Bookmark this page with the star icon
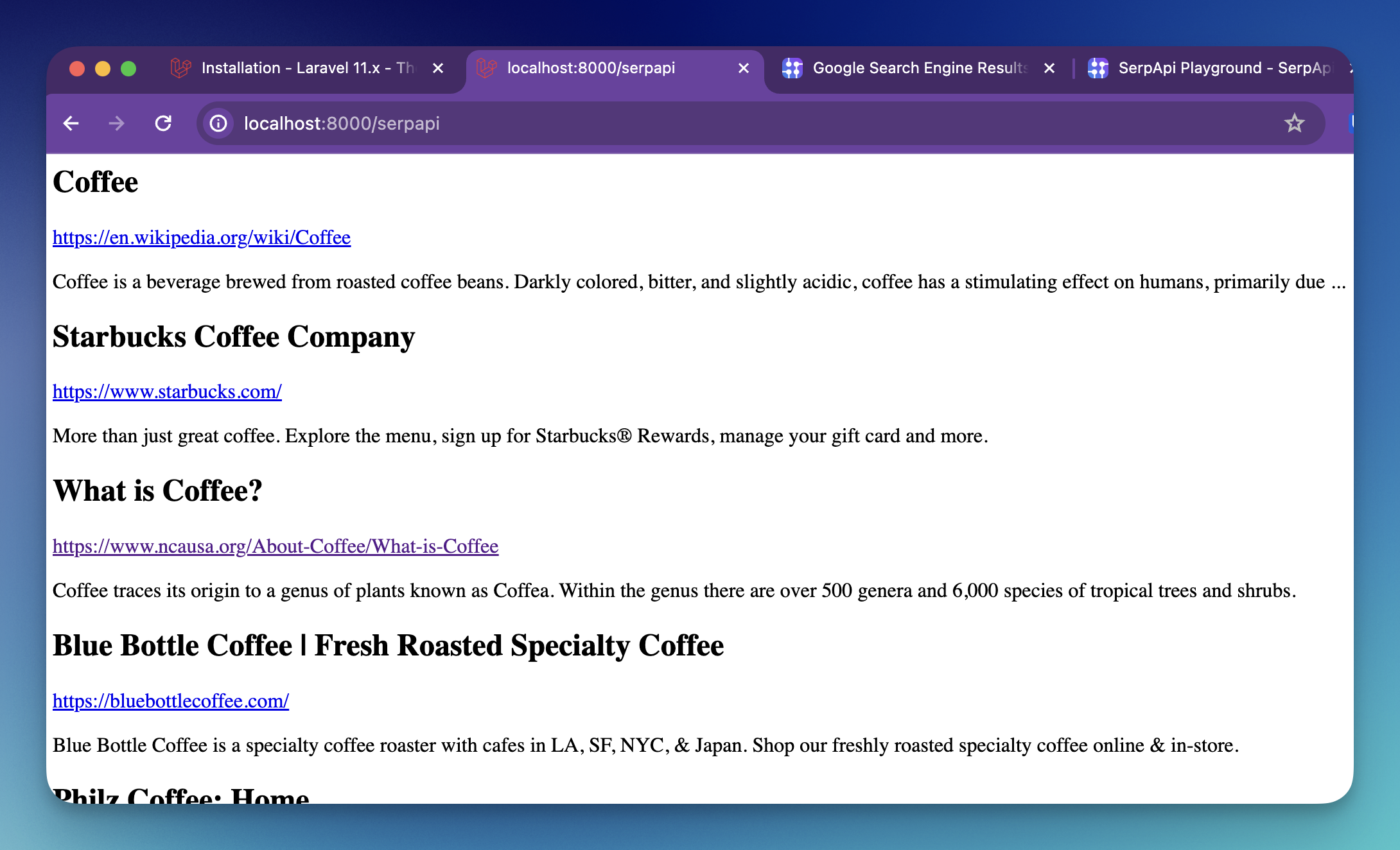1400x850 pixels. coord(1294,123)
